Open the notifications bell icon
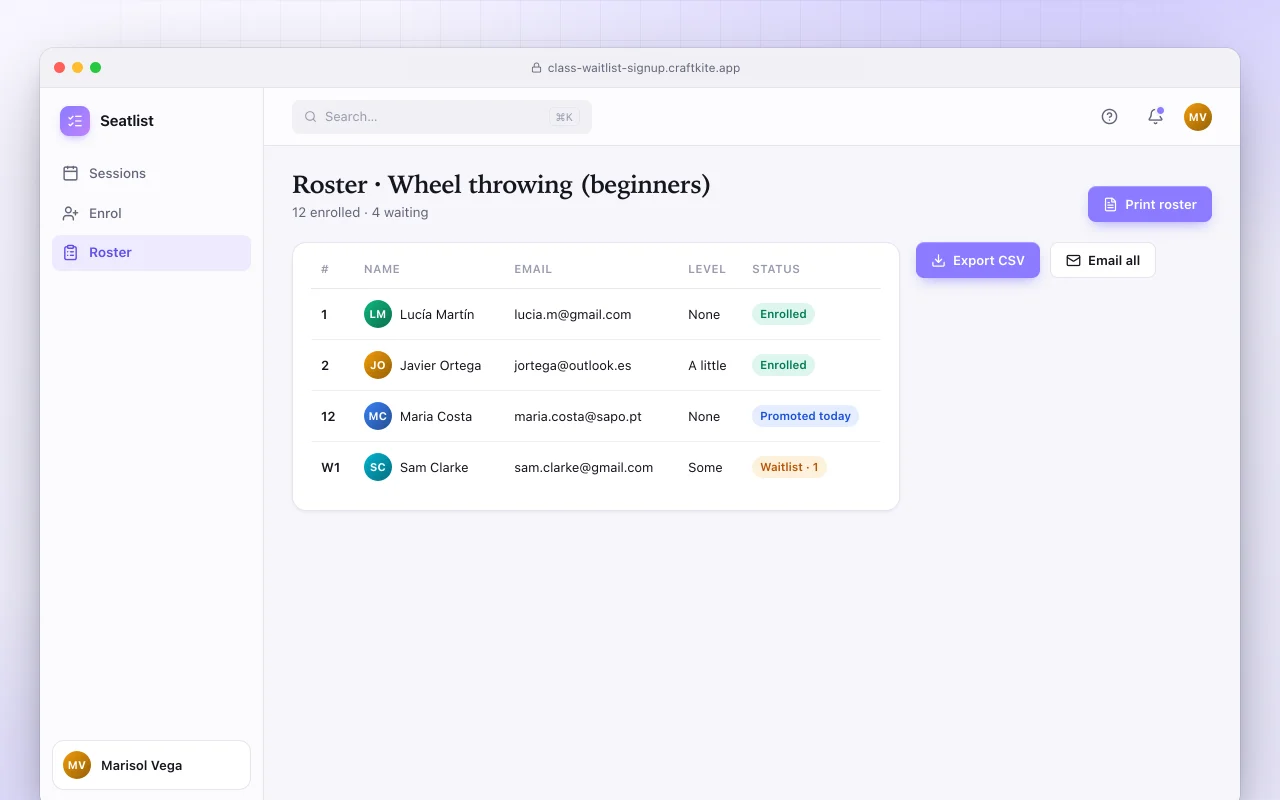Viewport: 1280px width, 800px height. click(x=1155, y=117)
